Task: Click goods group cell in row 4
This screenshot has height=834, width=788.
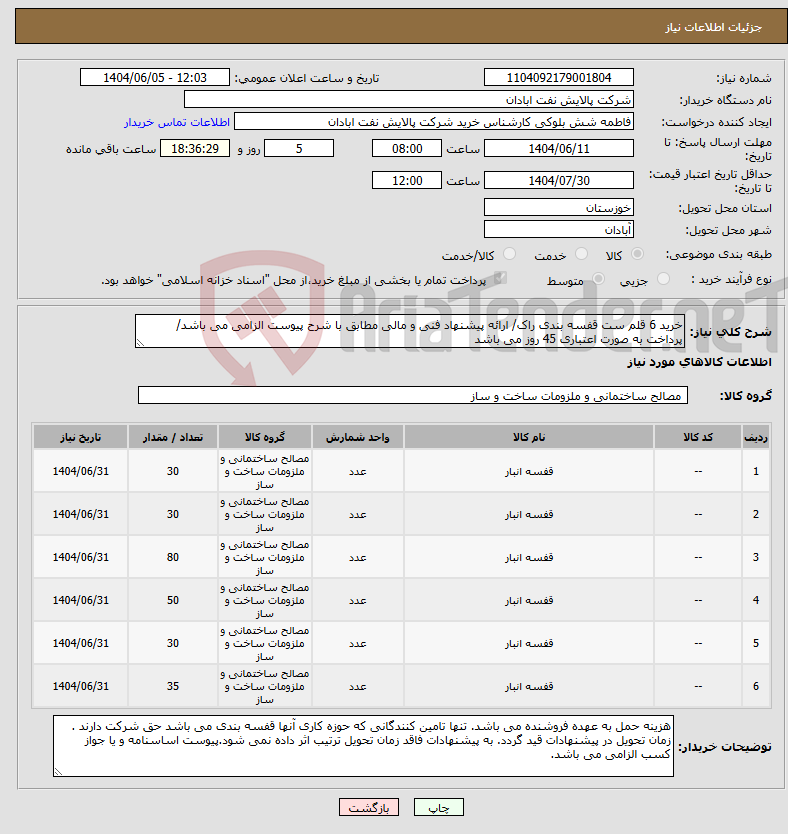Action: (265, 601)
